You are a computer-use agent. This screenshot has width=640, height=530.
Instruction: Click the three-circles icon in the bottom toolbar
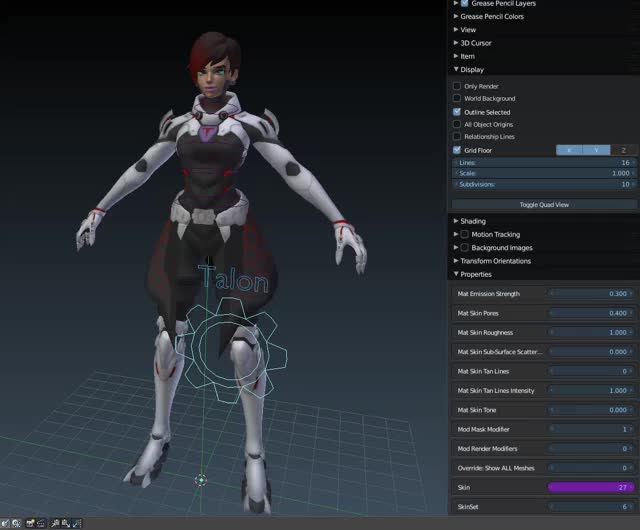tap(16, 523)
